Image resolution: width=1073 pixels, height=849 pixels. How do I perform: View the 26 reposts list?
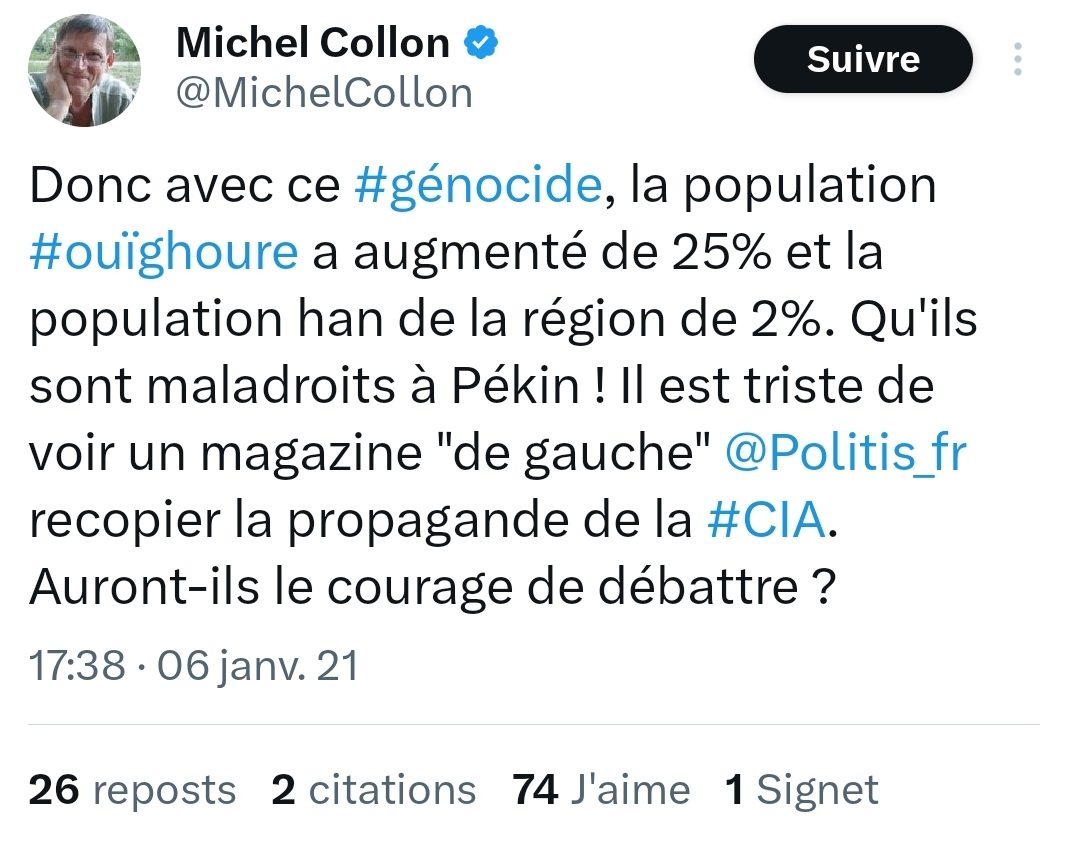(x=132, y=790)
